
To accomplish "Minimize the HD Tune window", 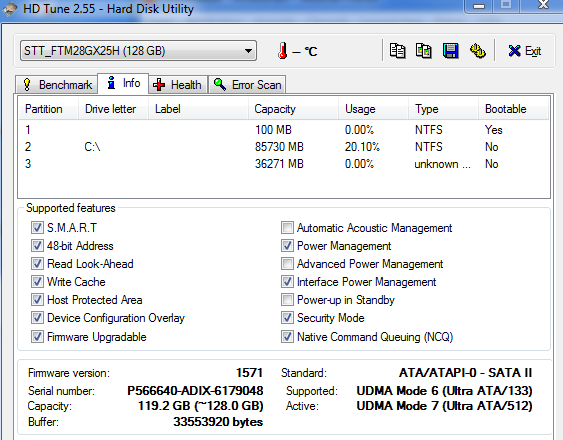I will [x=479, y=6].
